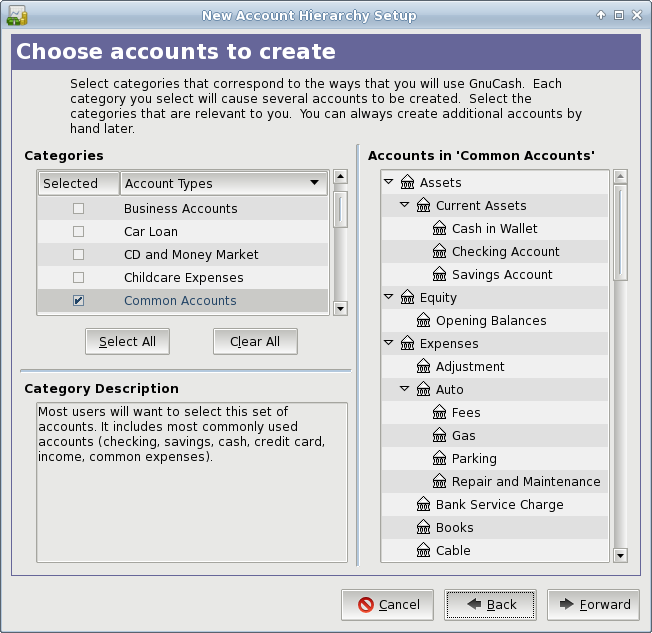652x633 pixels.
Task: Select the Business Accounts row text
Action: (x=180, y=208)
